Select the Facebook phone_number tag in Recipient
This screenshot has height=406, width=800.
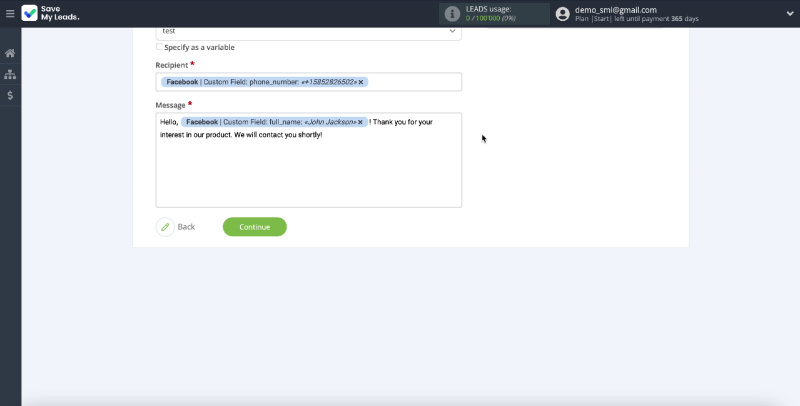point(258,82)
